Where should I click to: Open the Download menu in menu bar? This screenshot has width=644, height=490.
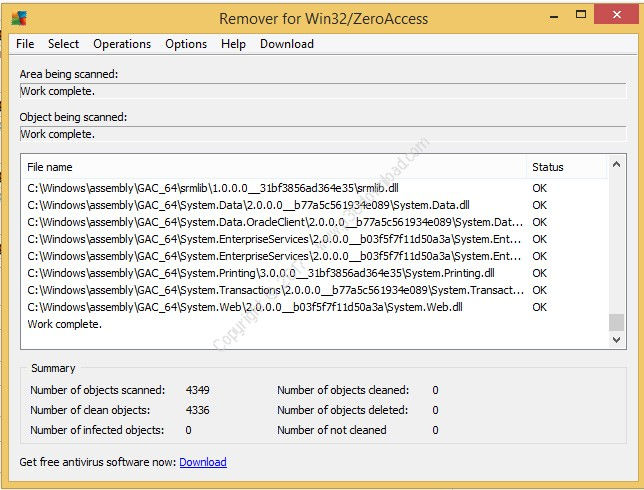click(x=287, y=44)
